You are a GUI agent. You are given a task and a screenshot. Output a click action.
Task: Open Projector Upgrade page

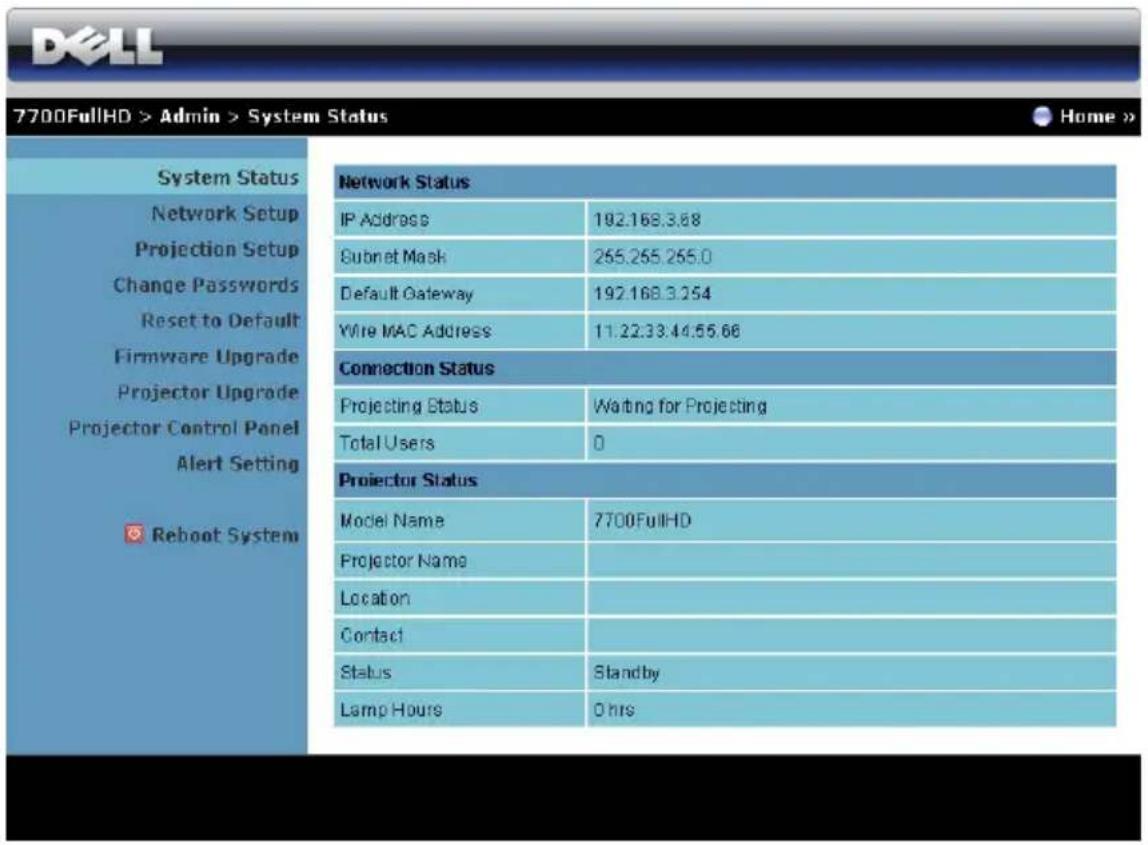(208, 392)
